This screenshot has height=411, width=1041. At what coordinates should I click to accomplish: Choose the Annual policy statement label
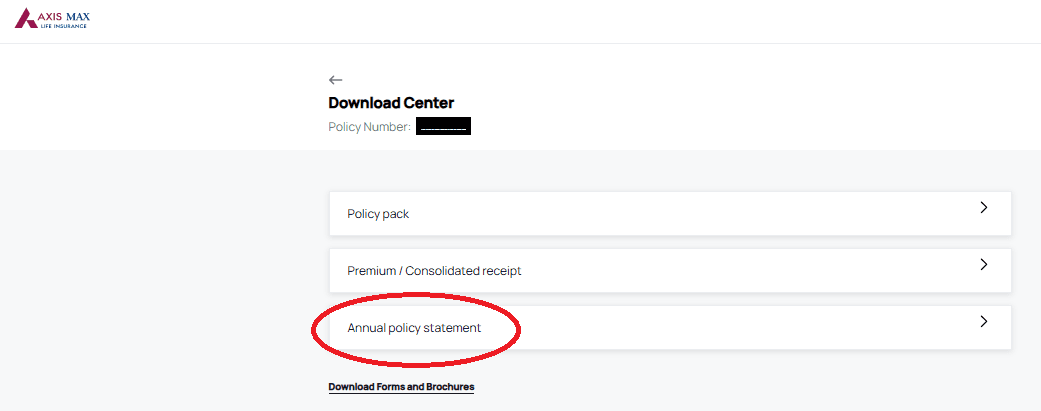tap(414, 328)
